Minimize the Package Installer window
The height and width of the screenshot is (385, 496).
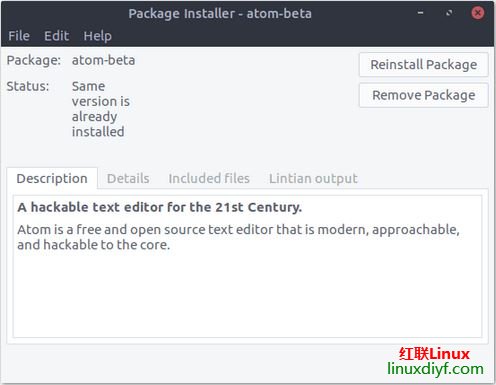[421, 13]
